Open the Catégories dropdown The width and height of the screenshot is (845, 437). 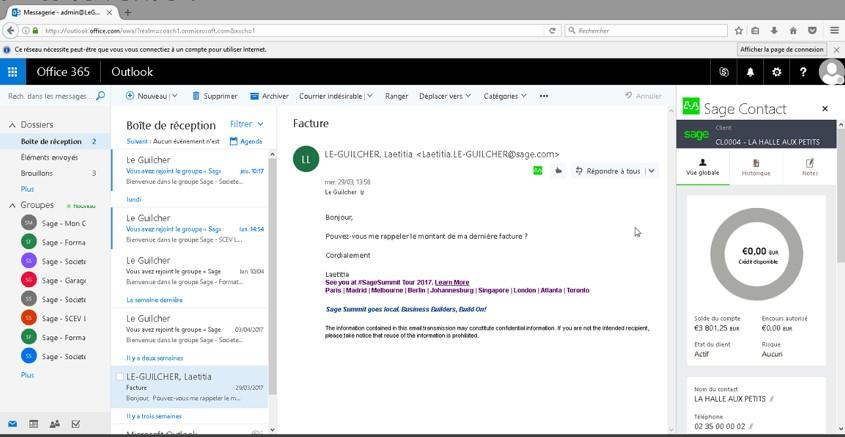(x=504, y=96)
